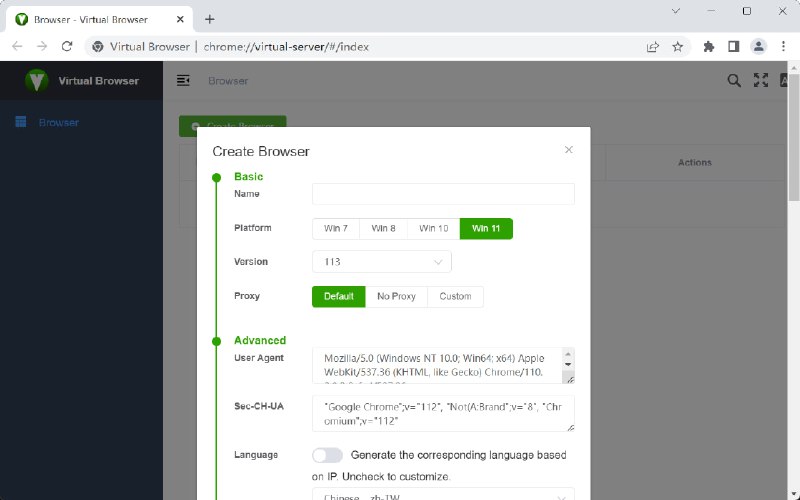Close the Create Browser dialog
800x500 pixels.
pyautogui.click(x=569, y=149)
